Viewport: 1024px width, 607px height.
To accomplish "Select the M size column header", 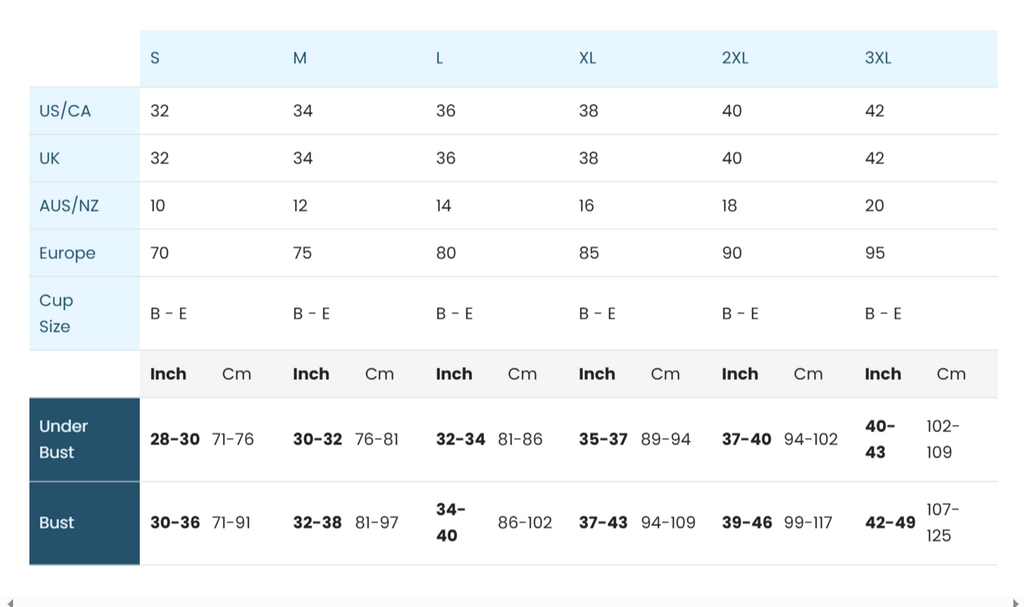I will 300,58.
